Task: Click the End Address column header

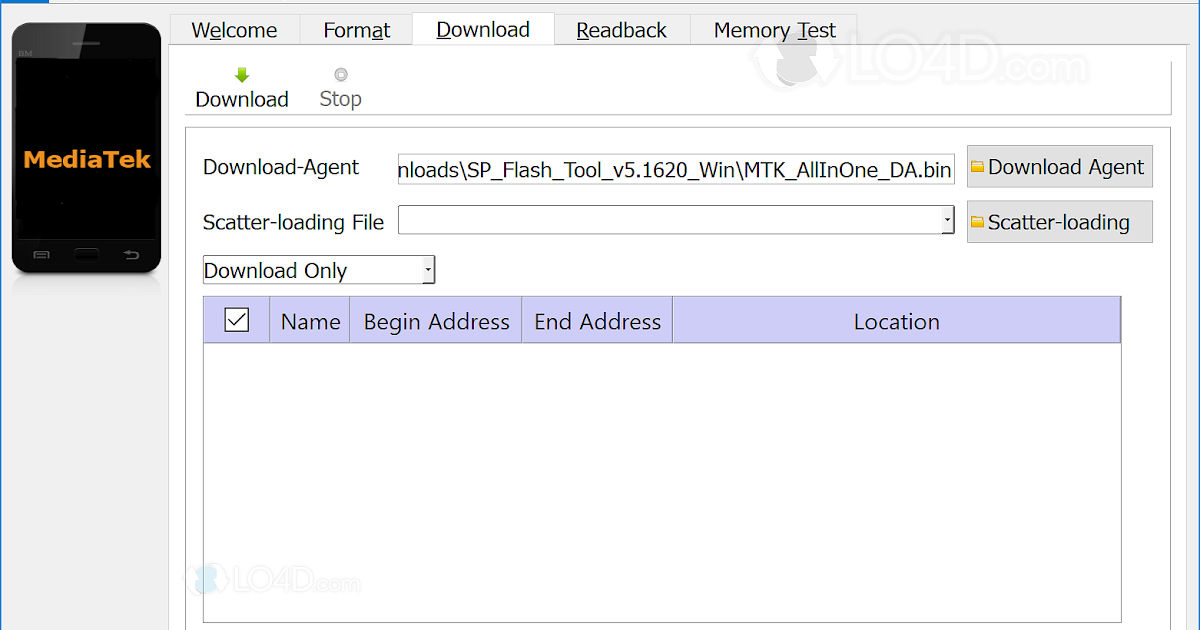Action: click(597, 321)
